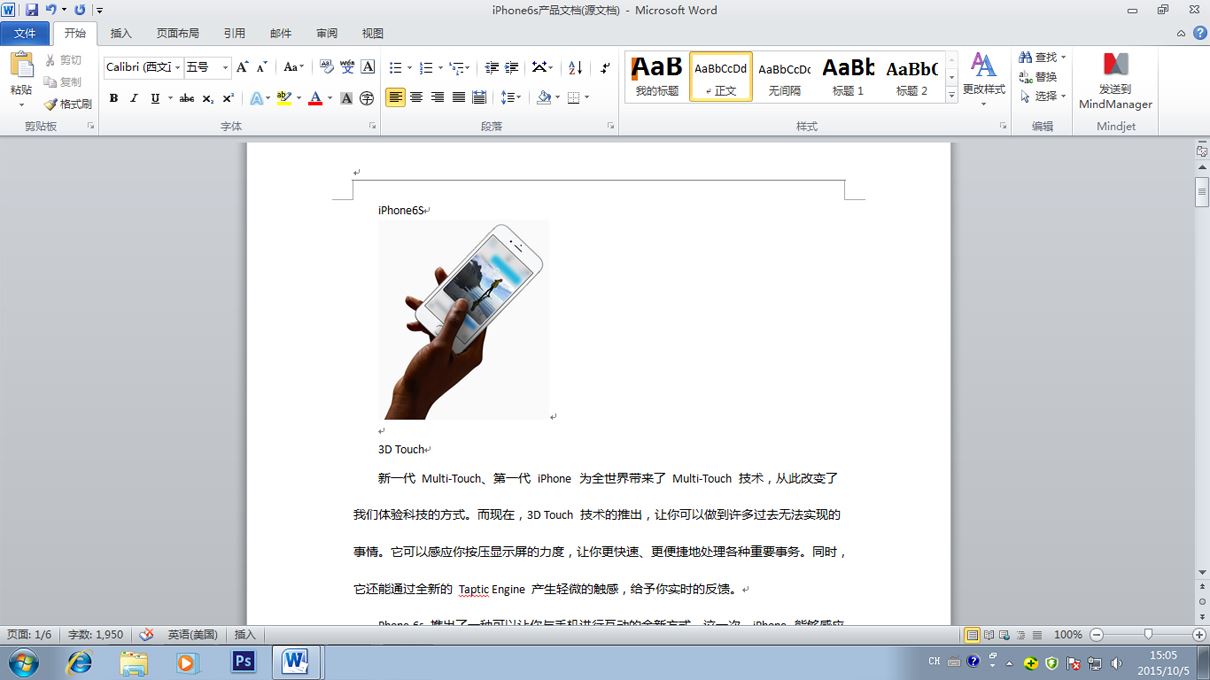The image size is (1210, 680).
Task: Open the Change Case (Aa) dropdown
Action: click(x=293, y=67)
